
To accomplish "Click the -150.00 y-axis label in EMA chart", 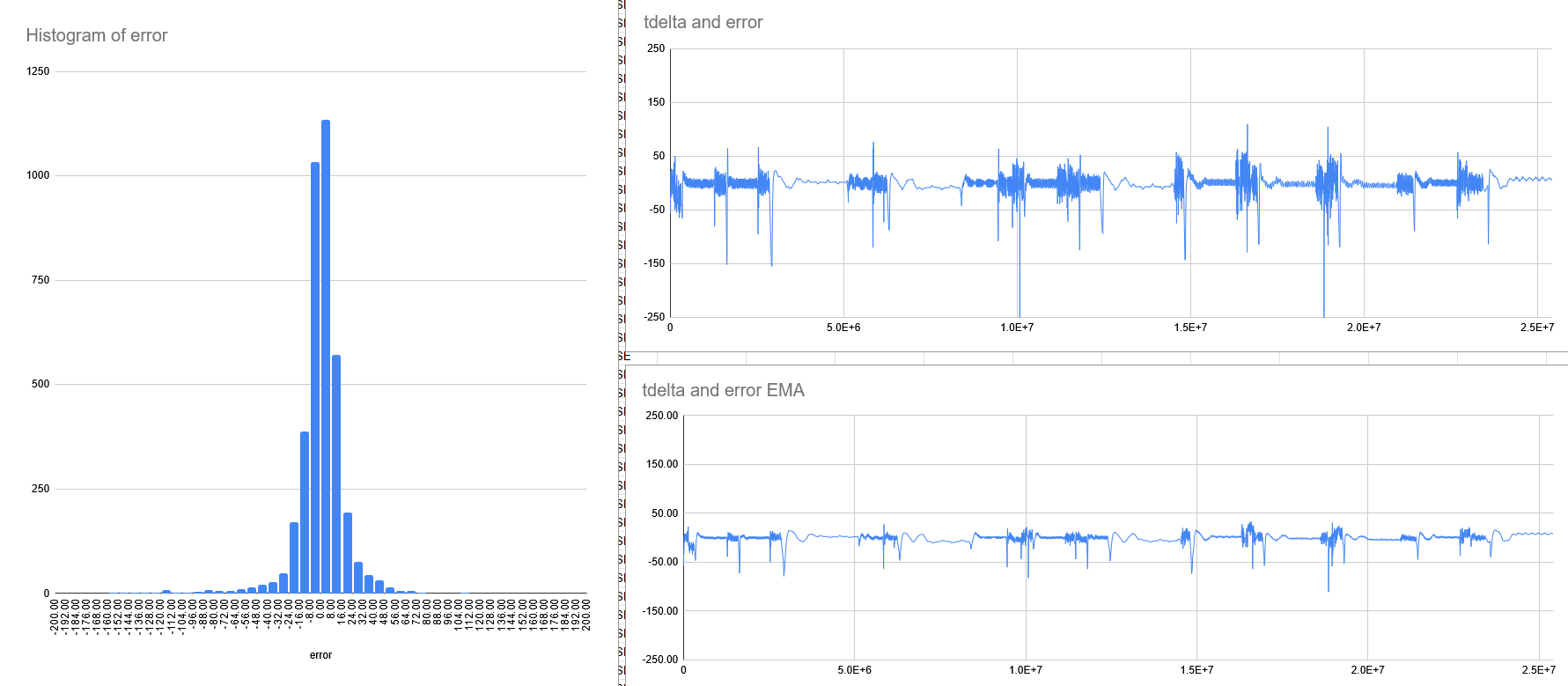I will click(660, 611).
